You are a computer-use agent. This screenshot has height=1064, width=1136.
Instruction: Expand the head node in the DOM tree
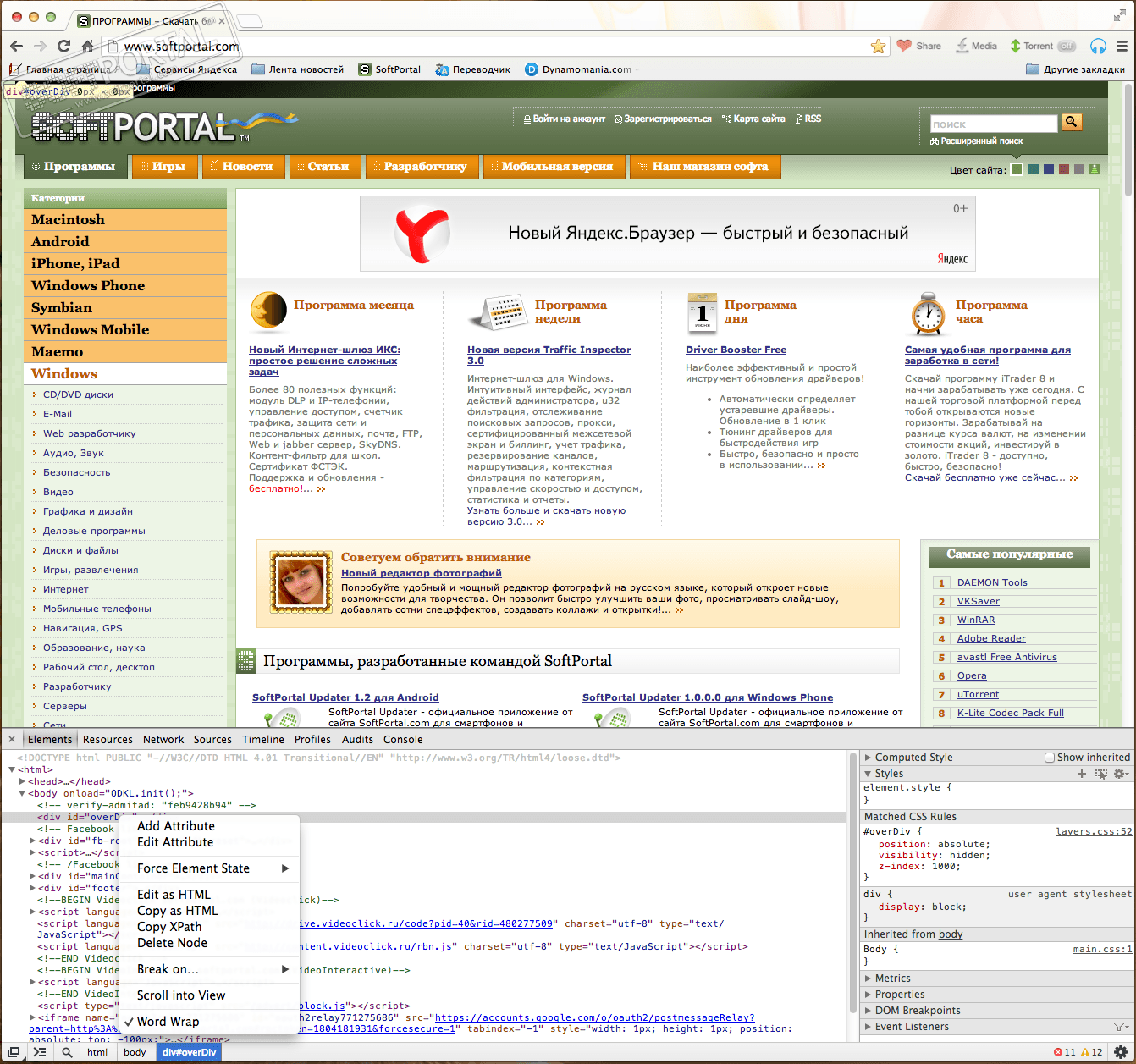coord(22,781)
